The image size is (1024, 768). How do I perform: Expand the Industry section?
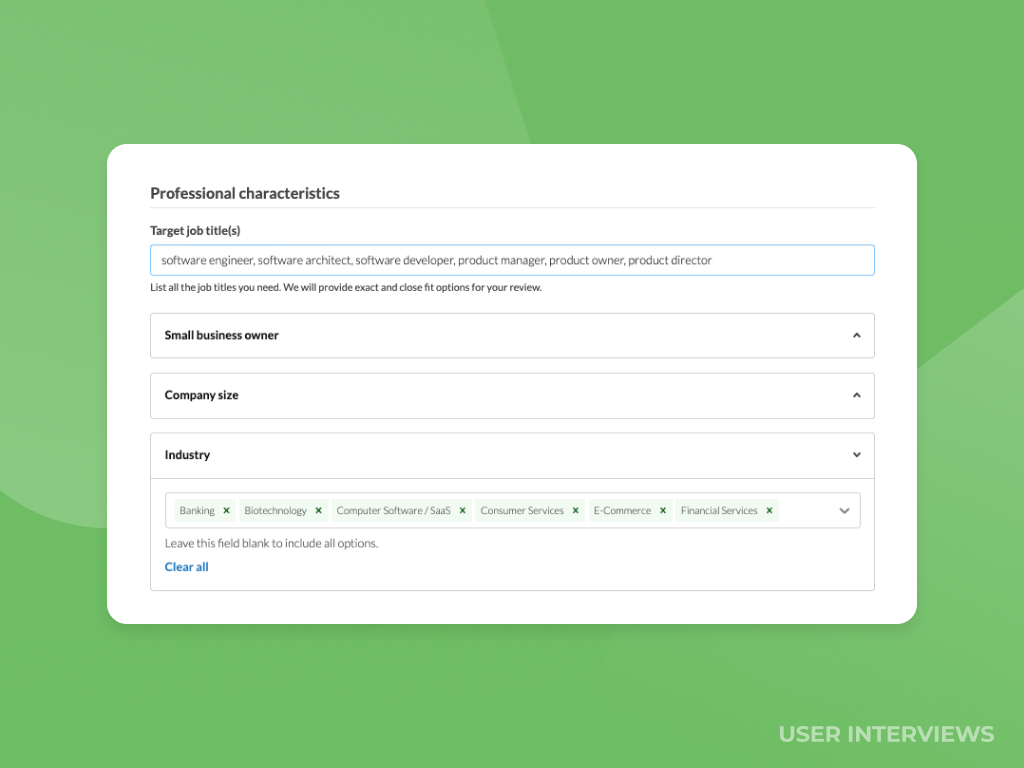(857, 455)
